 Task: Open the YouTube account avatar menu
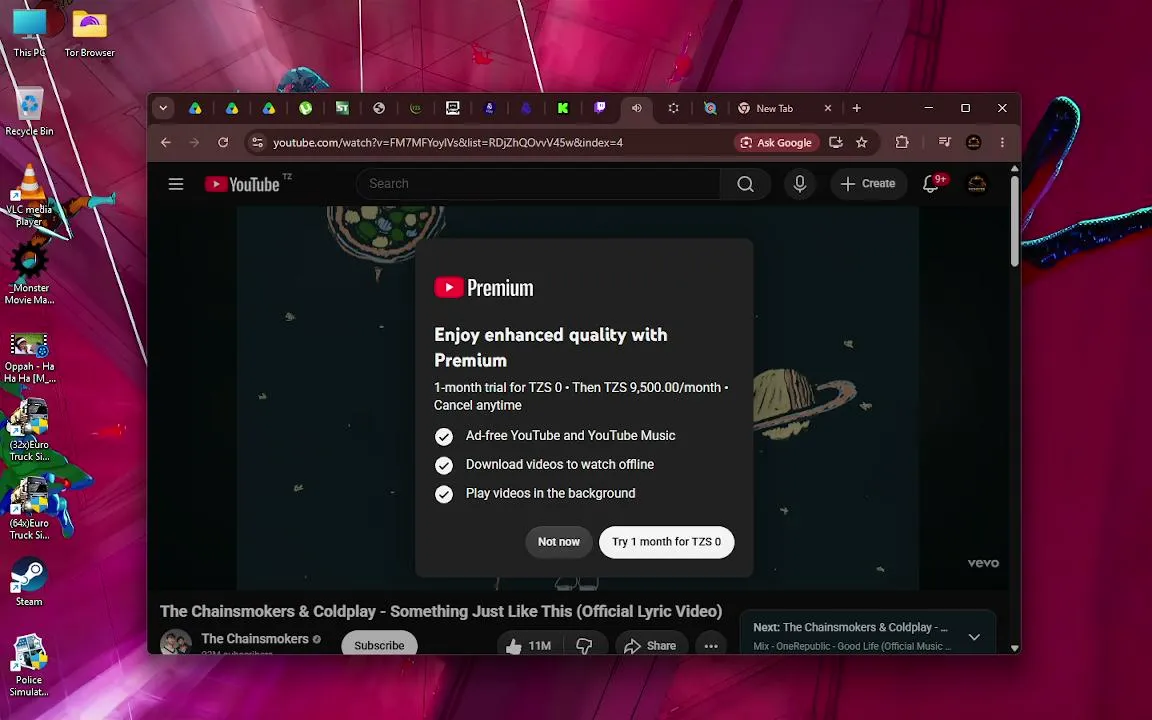click(x=976, y=184)
